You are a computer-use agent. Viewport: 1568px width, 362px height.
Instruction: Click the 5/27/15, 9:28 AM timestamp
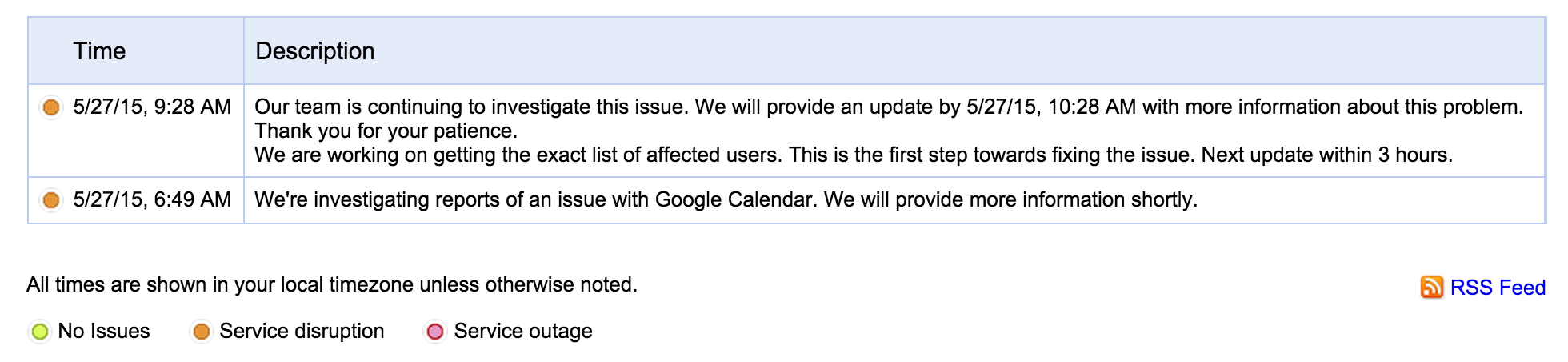click(x=152, y=107)
